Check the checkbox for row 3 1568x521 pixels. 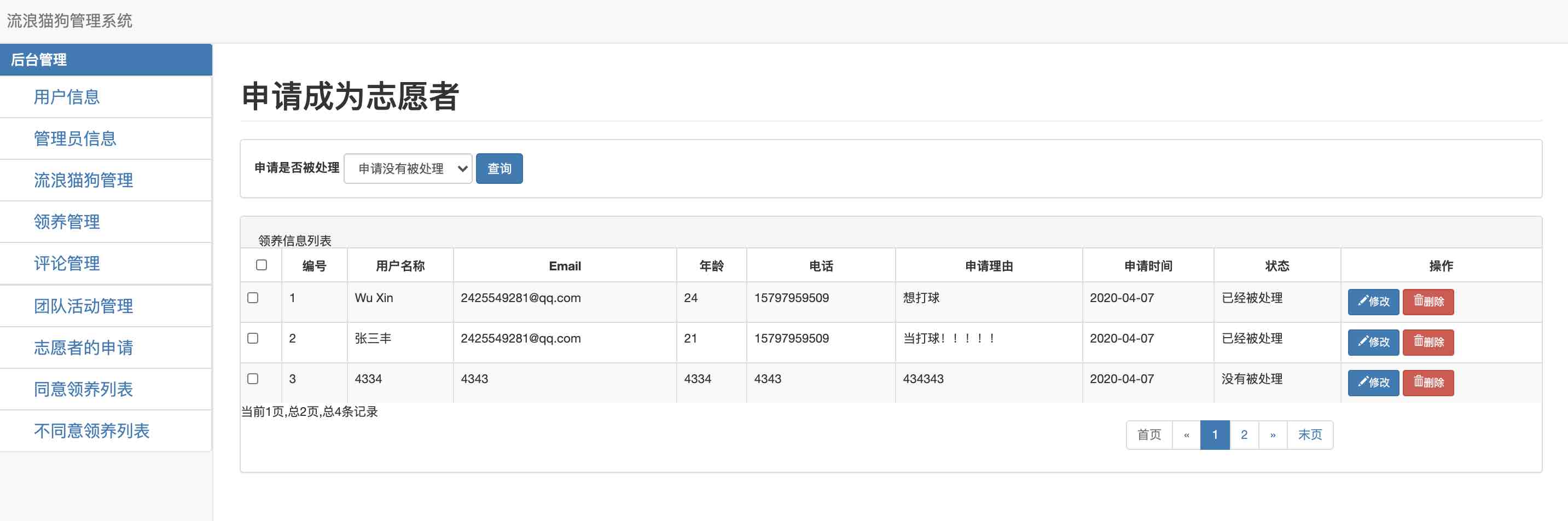coord(253,379)
